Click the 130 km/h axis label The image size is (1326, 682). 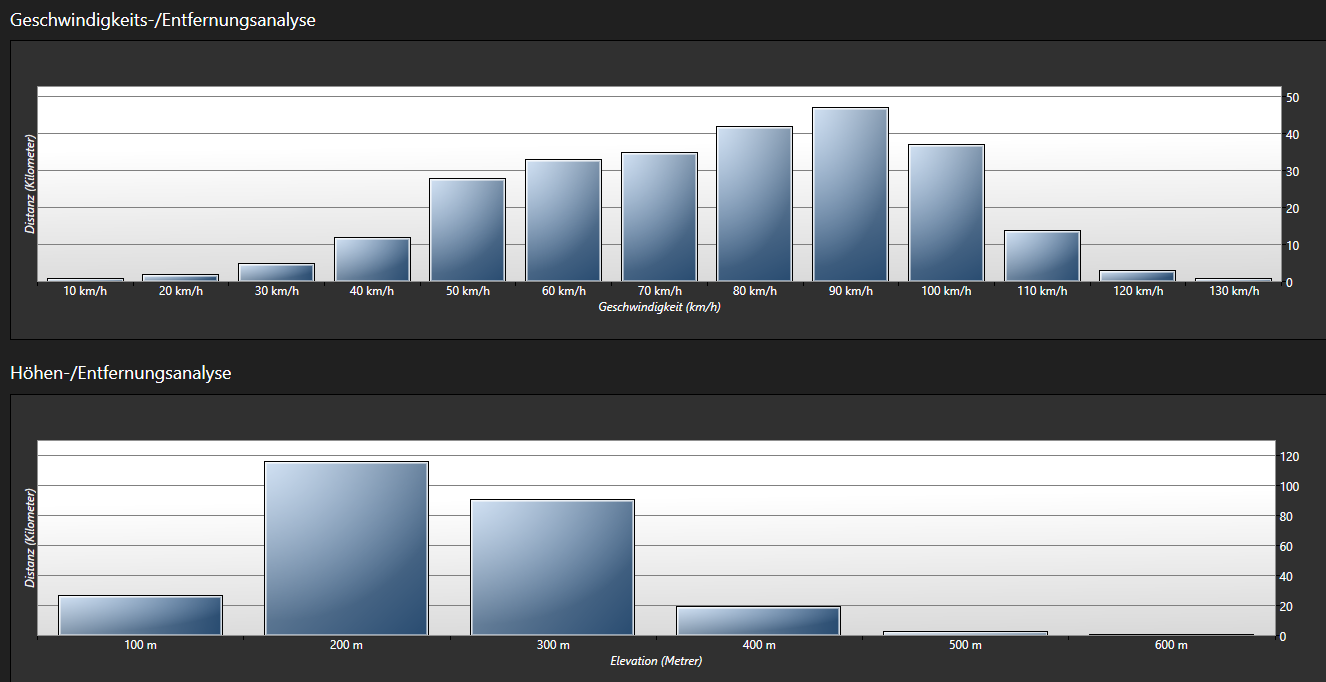tap(1233, 291)
